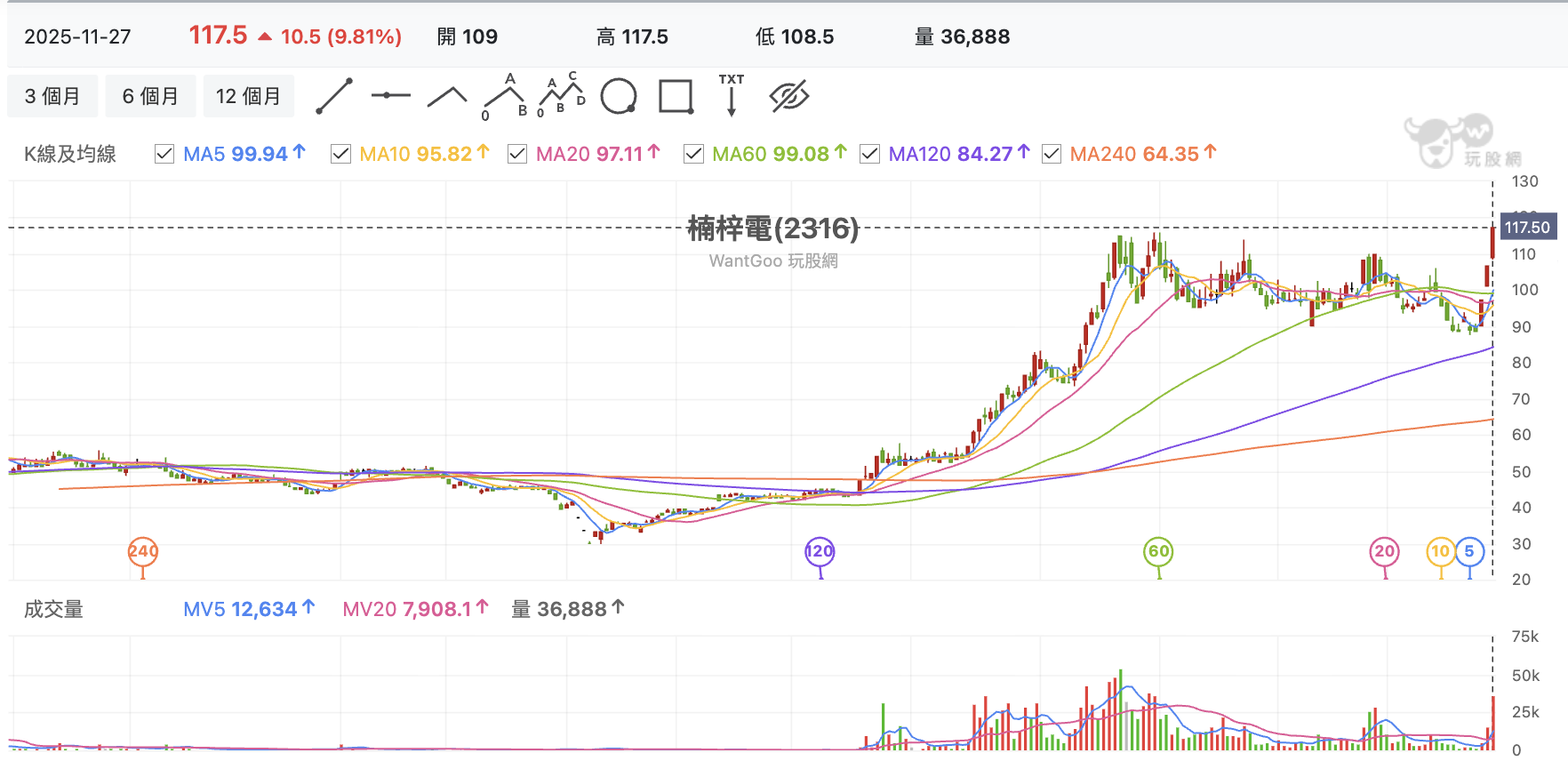Switch chart range to 3 個月
Viewport: 1568px width, 761px height.
[x=52, y=96]
